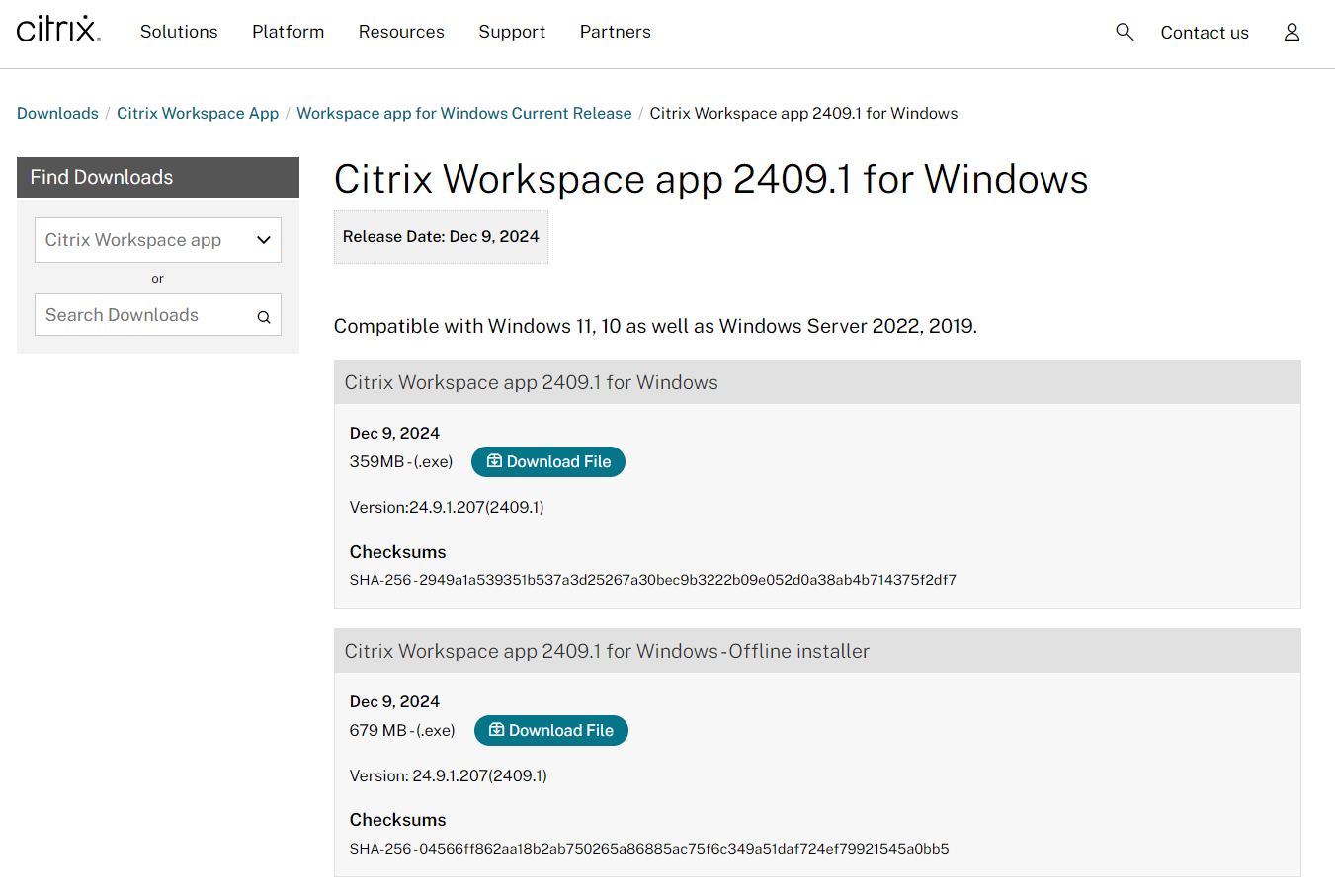The height and width of the screenshot is (896, 1335).
Task: Navigate to Downloads breadcrumb link
Action: click(x=57, y=113)
